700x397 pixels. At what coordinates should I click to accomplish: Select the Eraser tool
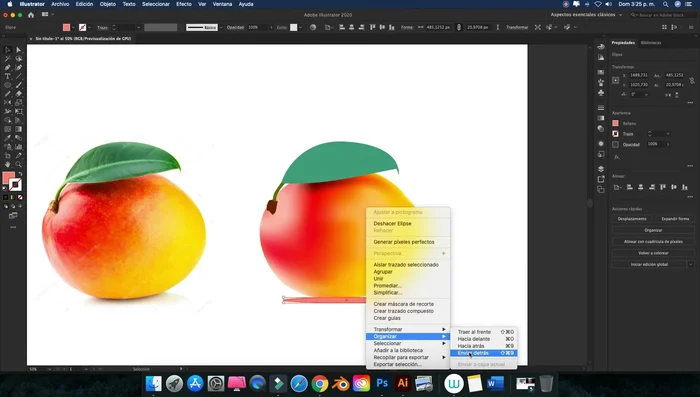tap(18, 94)
